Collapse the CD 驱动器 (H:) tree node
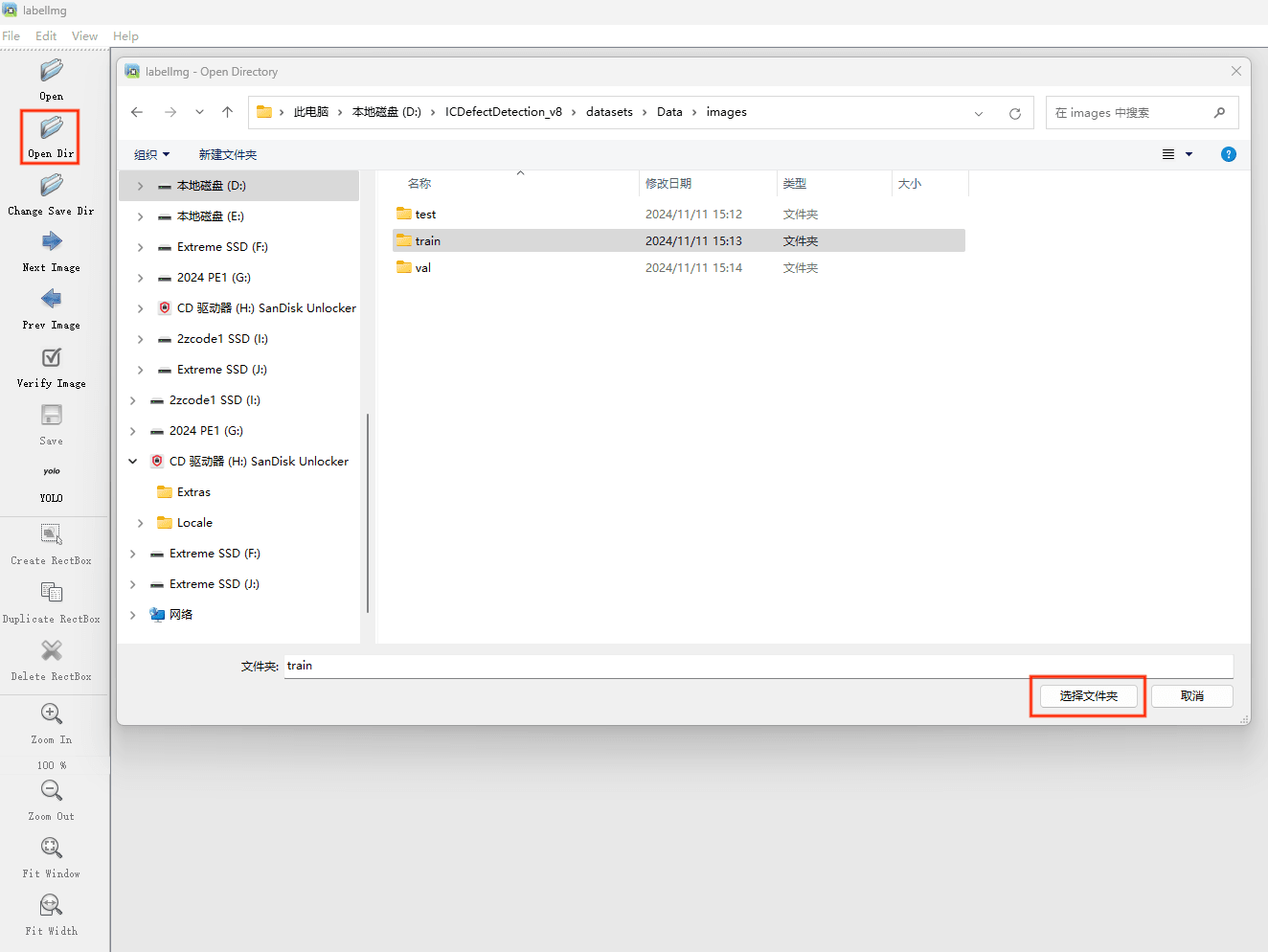 click(x=133, y=462)
